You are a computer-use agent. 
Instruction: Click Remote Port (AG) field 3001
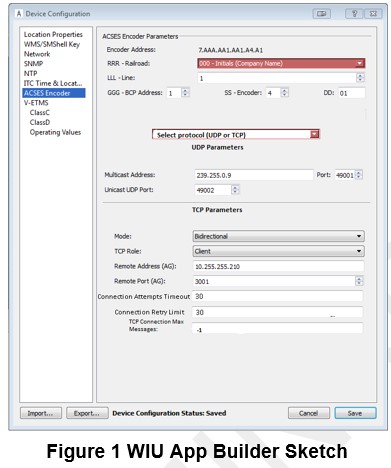274,281
